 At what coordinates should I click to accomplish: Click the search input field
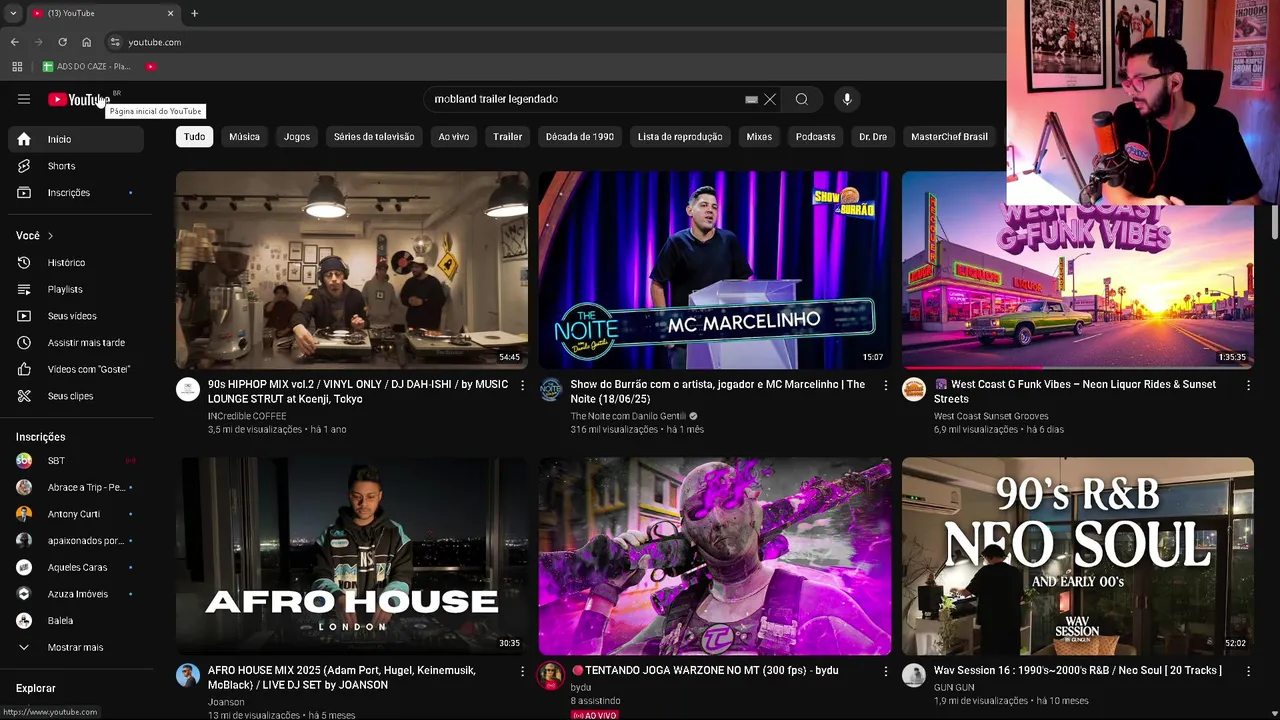click(585, 99)
